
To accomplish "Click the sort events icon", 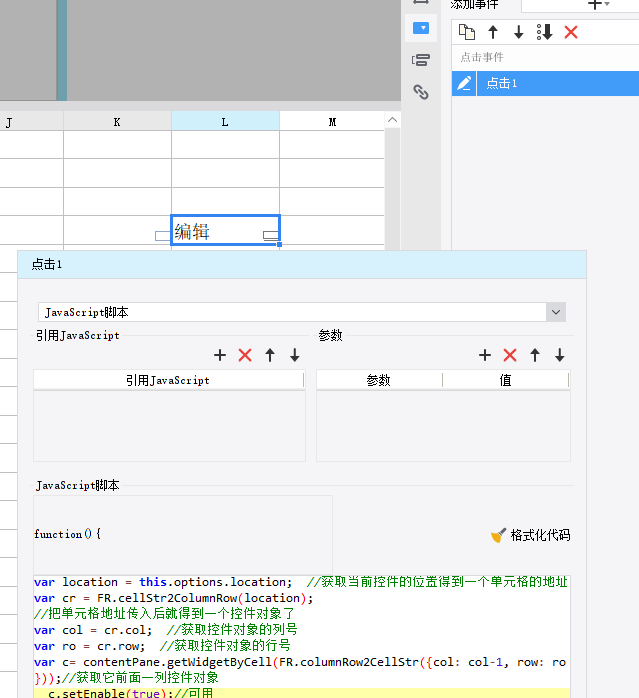I will click(545, 32).
